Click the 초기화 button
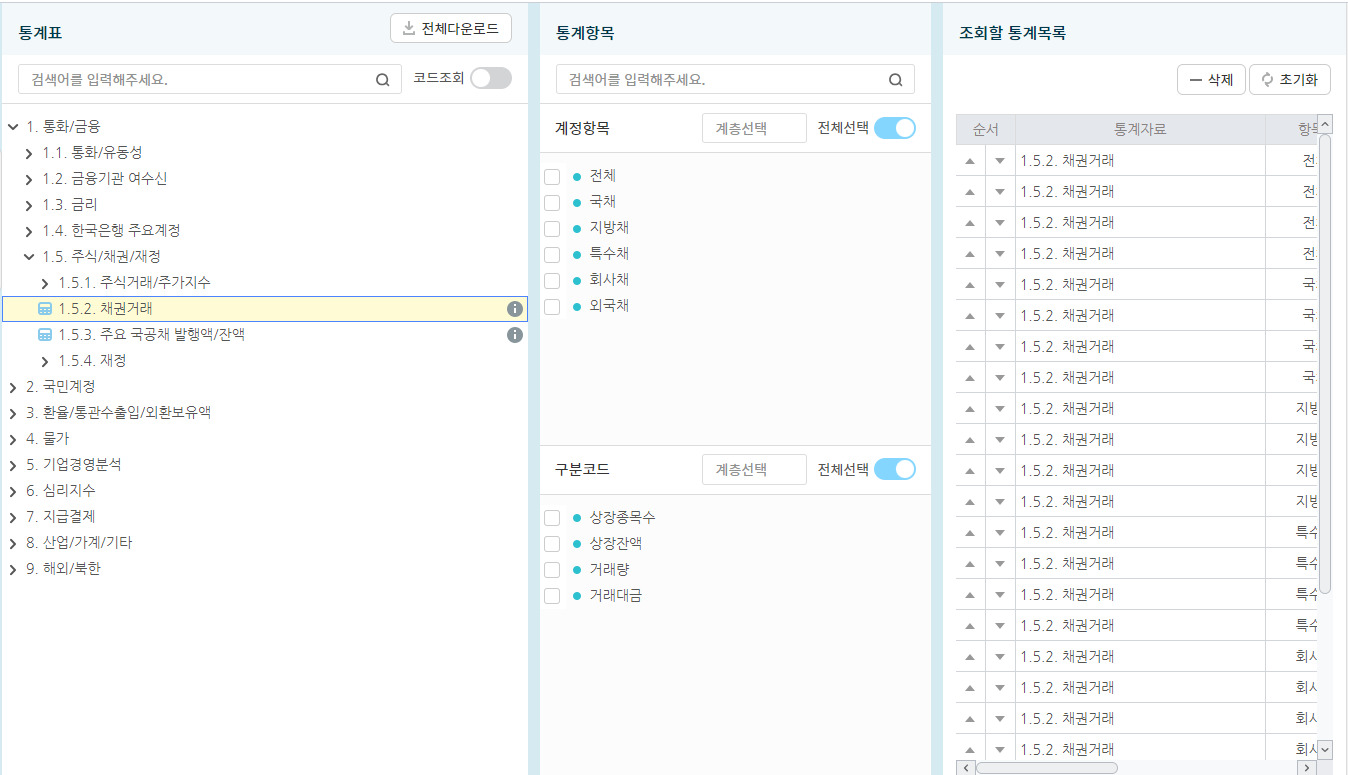The image size is (1348, 775). (1290, 80)
